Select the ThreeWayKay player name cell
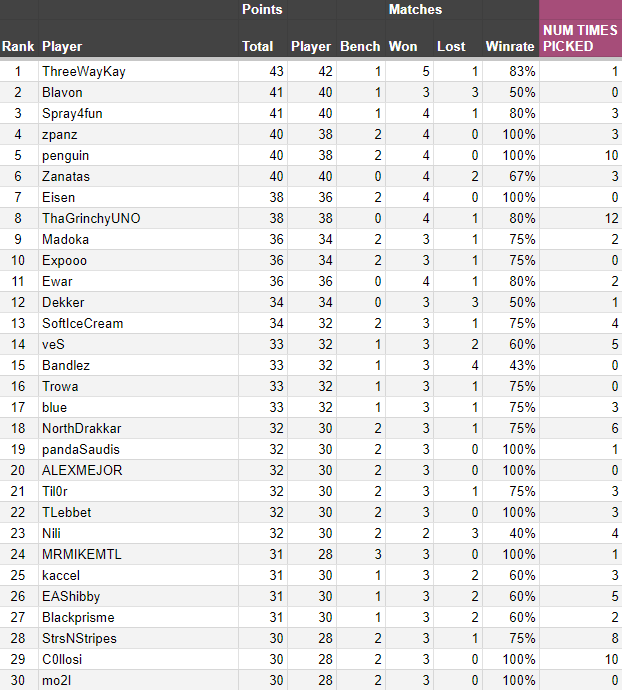Viewport: 622px width, 690px height. point(138,71)
